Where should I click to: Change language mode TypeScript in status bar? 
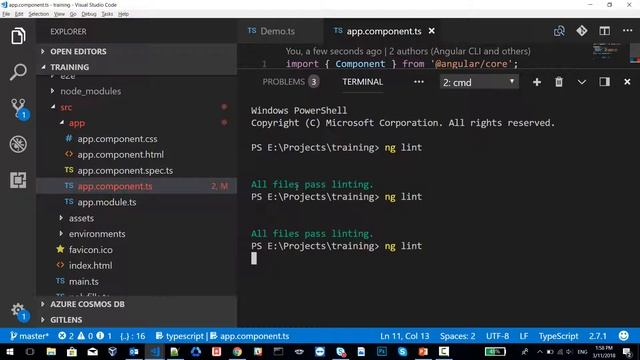[x=558, y=336]
